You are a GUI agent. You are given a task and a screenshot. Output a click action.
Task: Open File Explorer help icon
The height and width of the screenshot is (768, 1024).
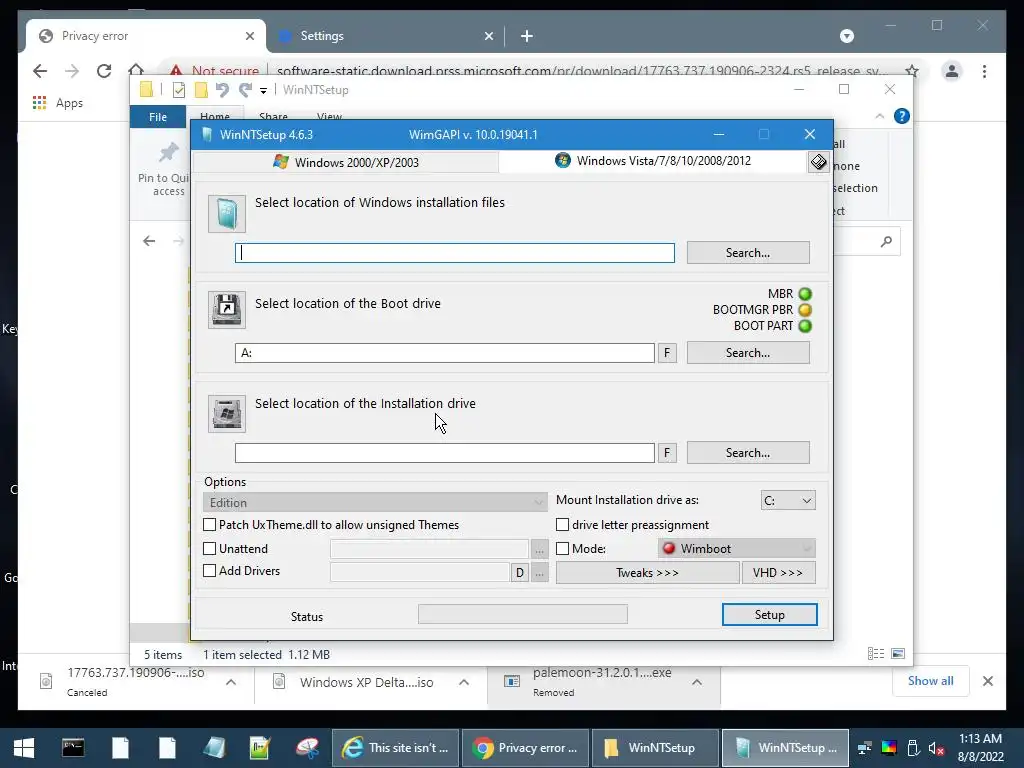click(902, 116)
